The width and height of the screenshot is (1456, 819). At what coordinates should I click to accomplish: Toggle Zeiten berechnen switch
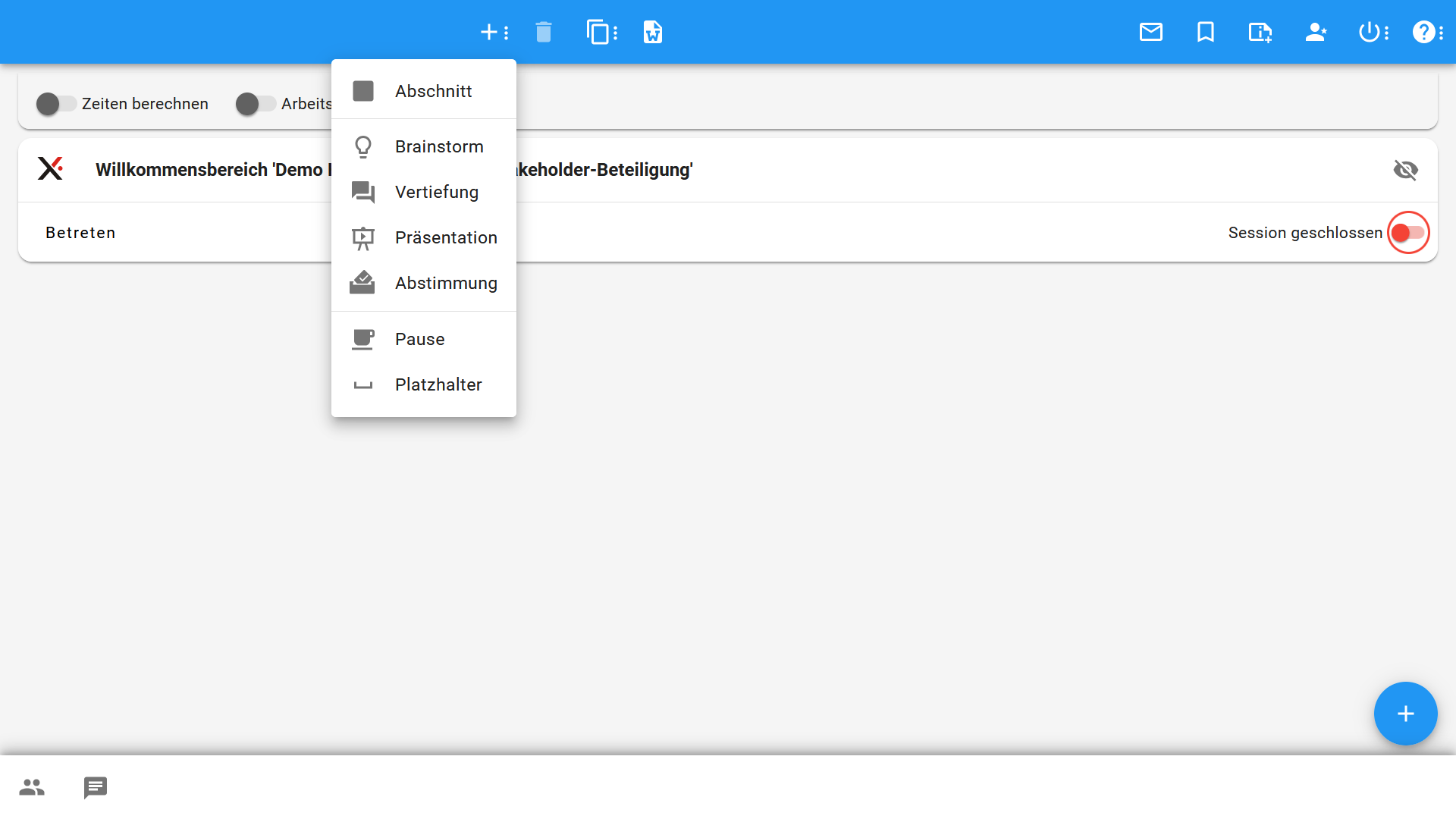point(57,104)
